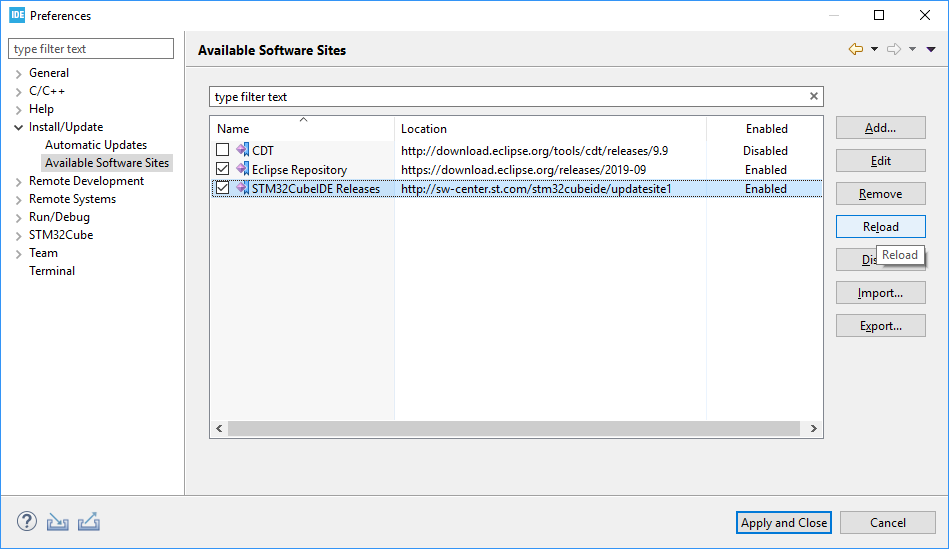Click the Add... button
Image resolution: width=949 pixels, height=549 pixels.
click(881, 128)
